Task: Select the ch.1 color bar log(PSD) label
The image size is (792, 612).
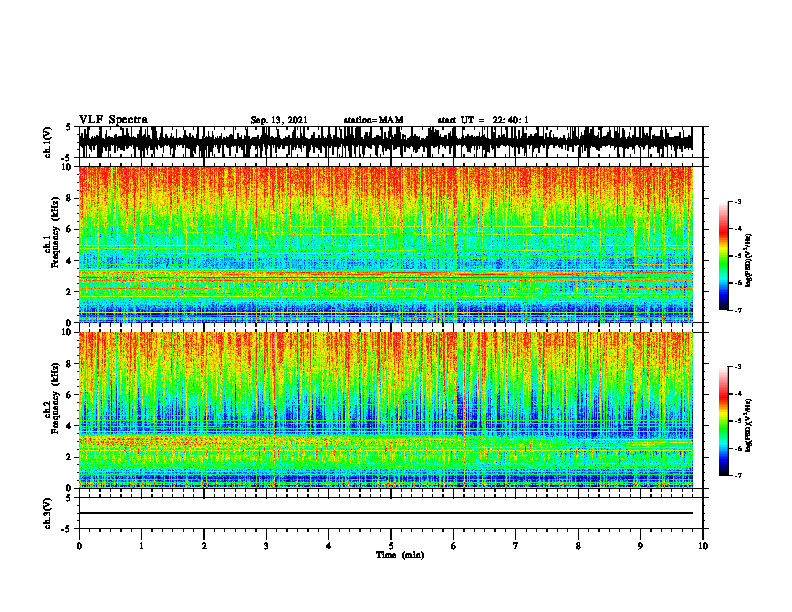Action: [749, 260]
